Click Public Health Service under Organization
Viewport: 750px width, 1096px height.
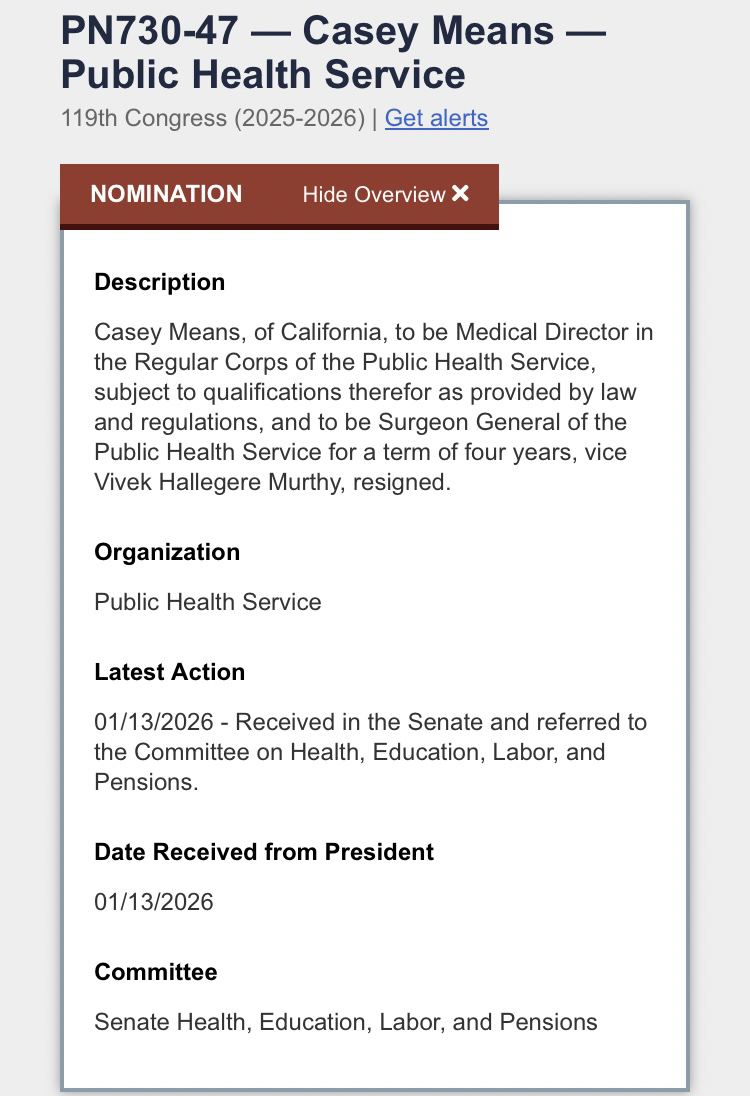tap(208, 602)
